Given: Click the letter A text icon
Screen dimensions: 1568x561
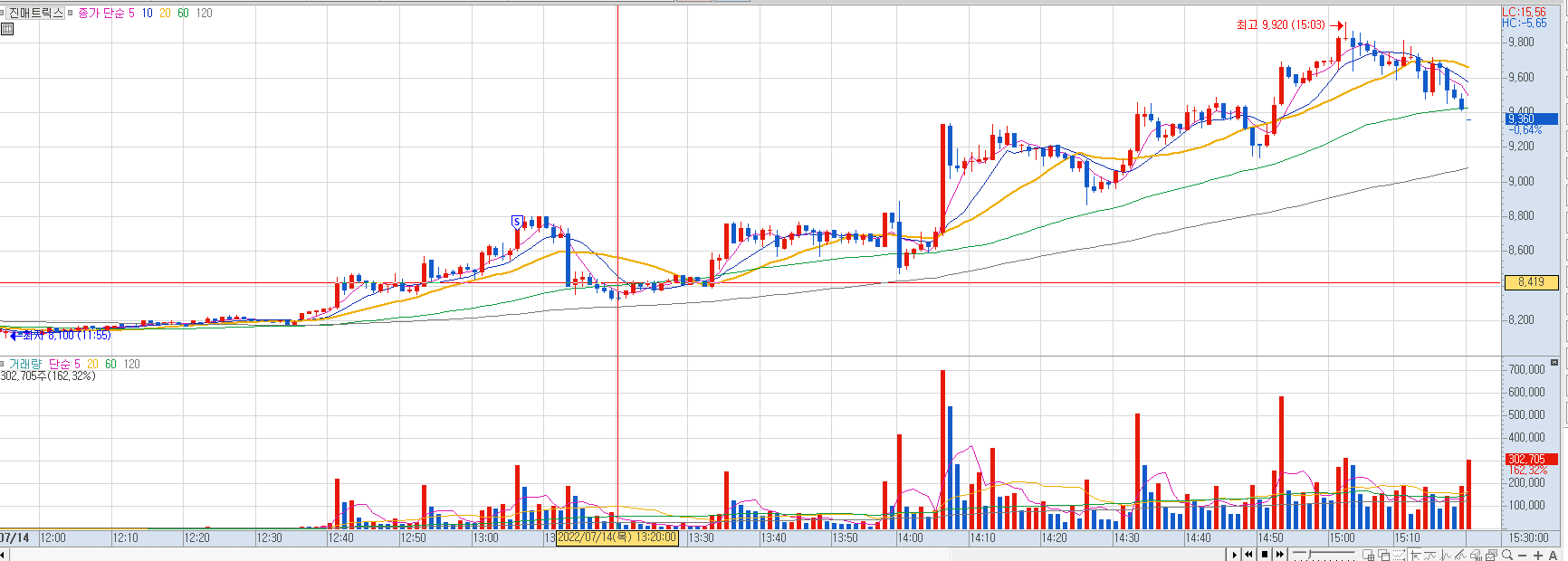Looking at the screenshot, I should (1553, 555).
